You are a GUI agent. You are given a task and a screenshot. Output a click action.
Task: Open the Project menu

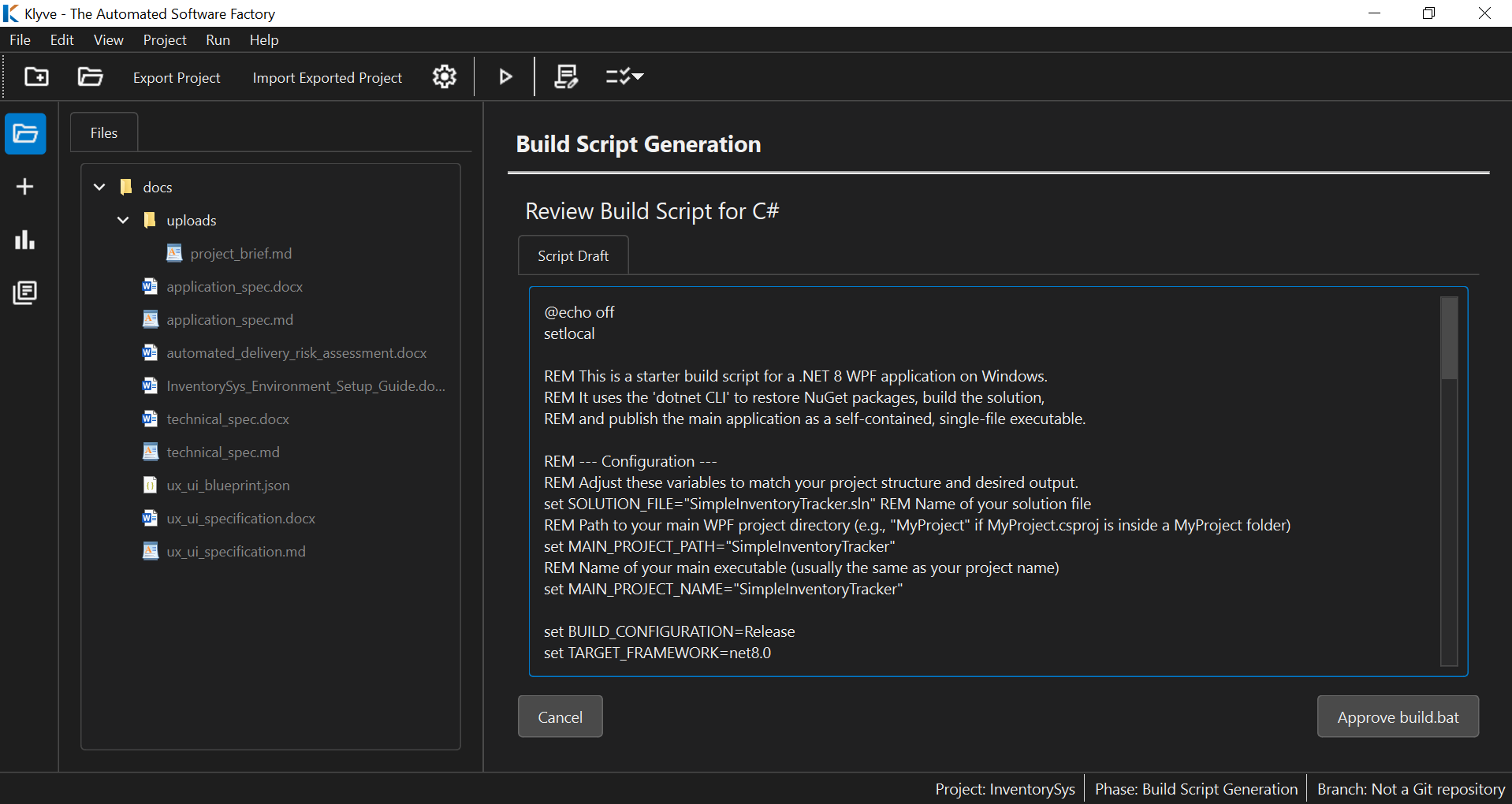(164, 40)
